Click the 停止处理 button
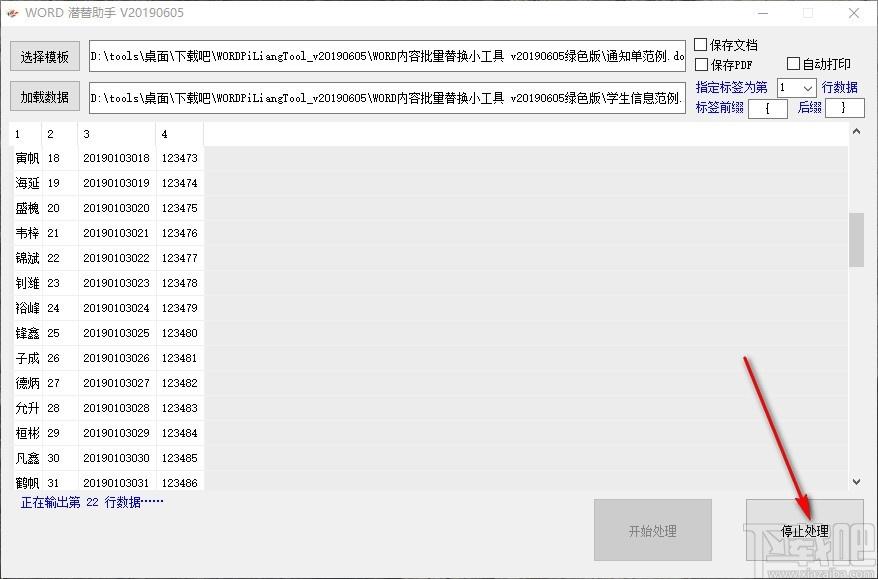Screen dimensions: 878x579 pyautogui.click(x=803, y=530)
